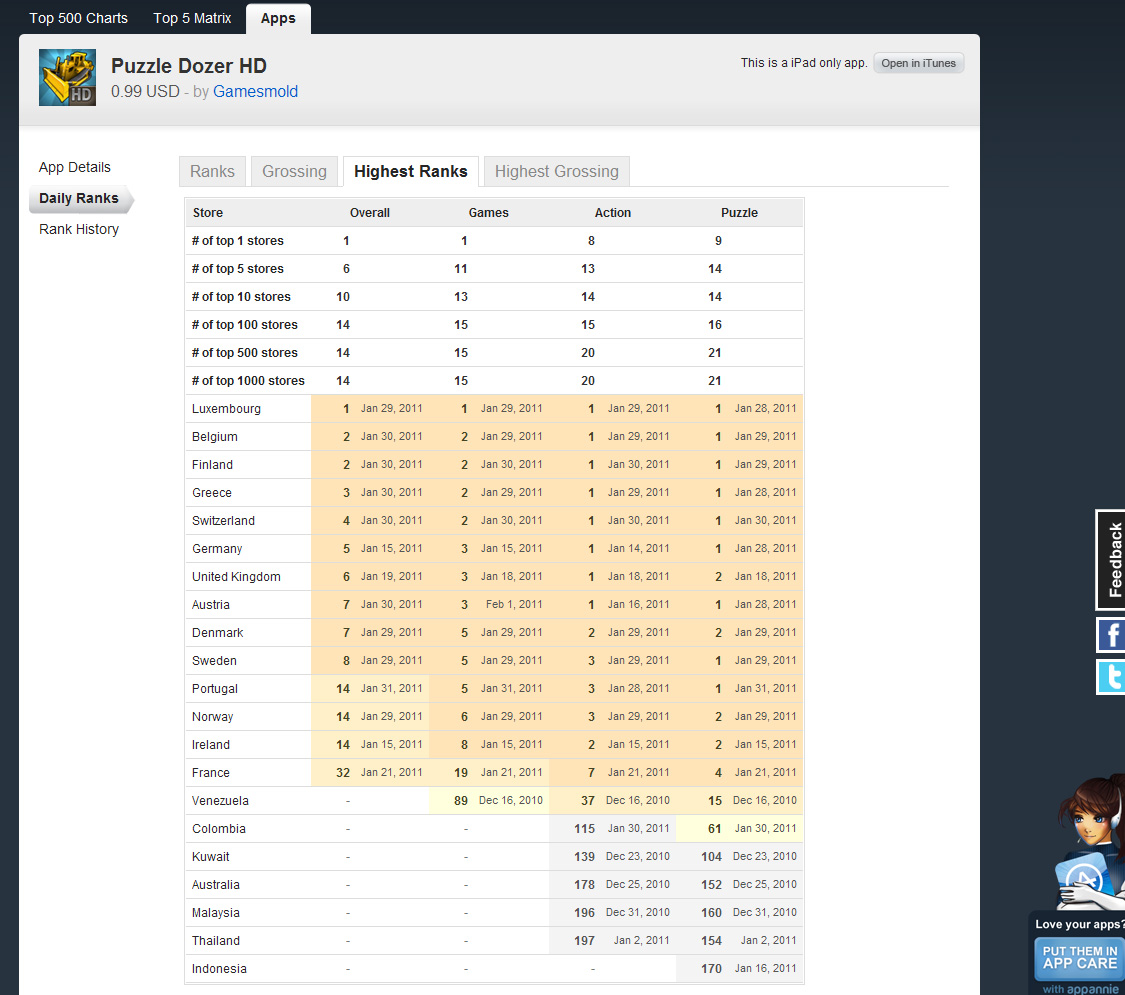Viewport: 1125px width, 995px height.
Task: Open App Details in the sidebar
Action: (x=75, y=167)
